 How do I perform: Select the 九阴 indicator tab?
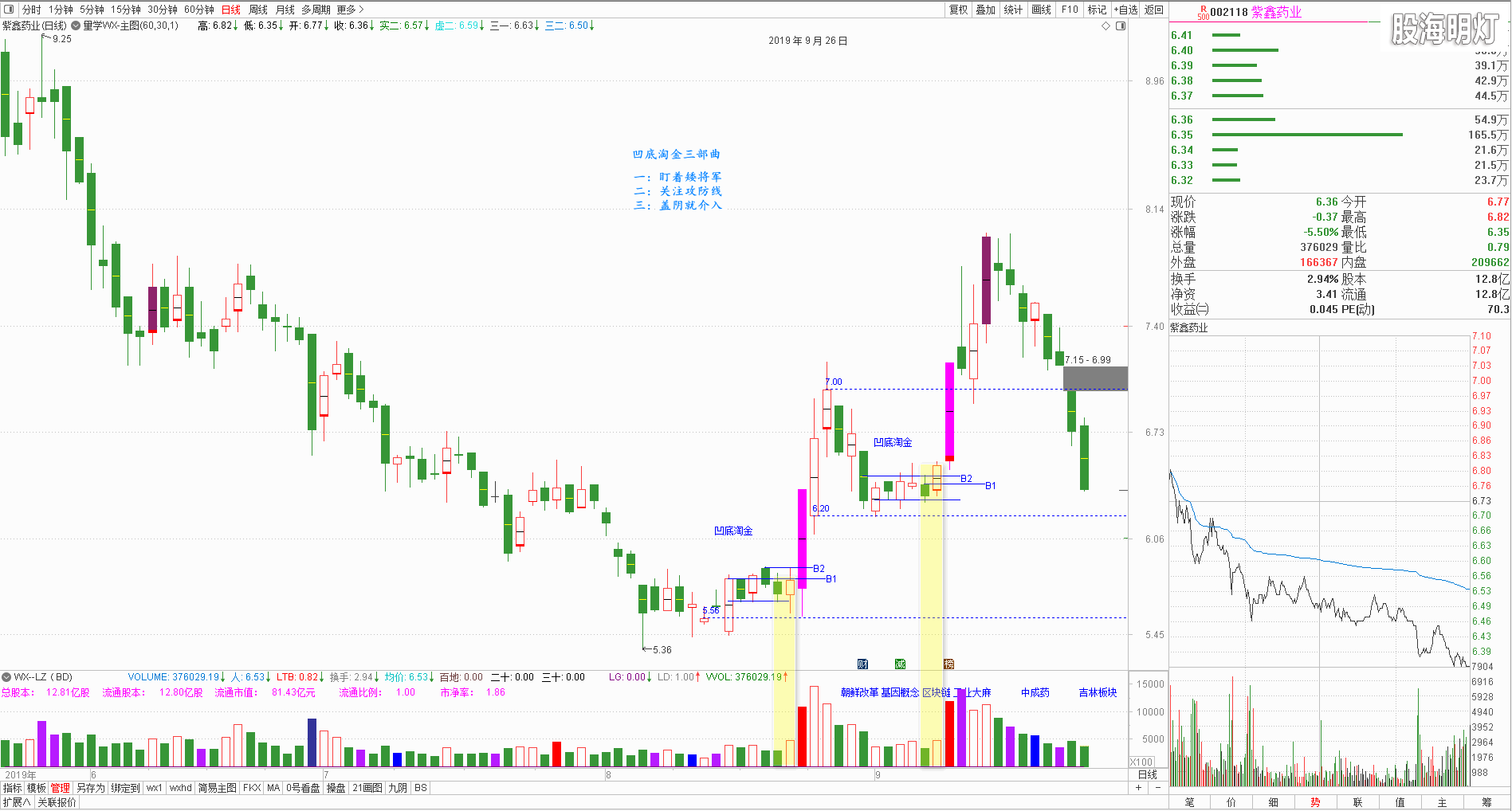tap(397, 788)
